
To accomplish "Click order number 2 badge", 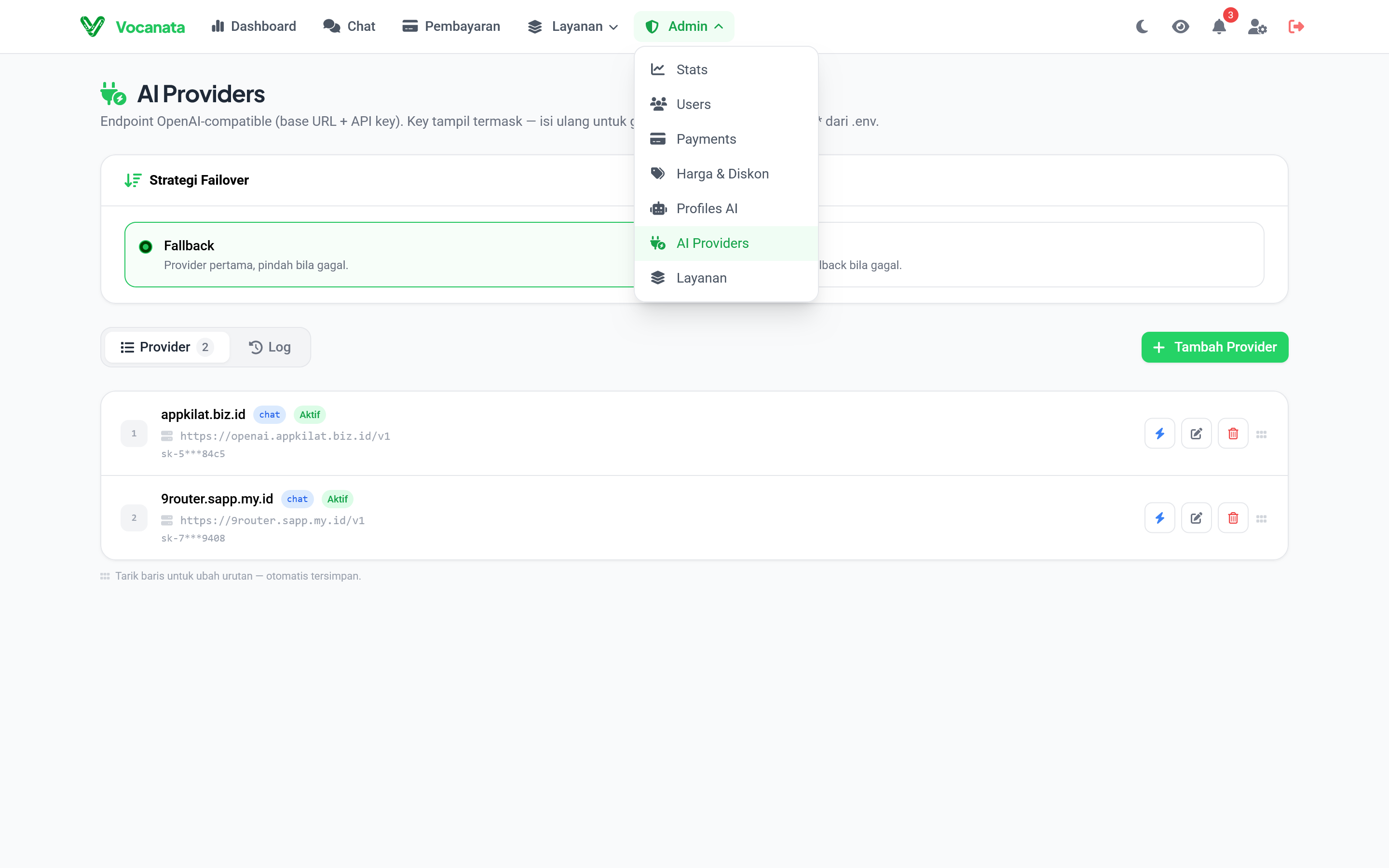I will click(x=134, y=518).
